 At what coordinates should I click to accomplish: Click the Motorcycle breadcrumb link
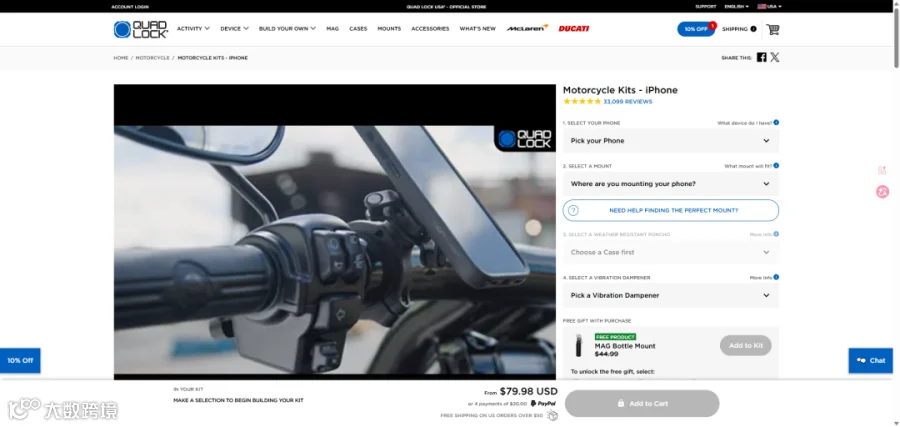(x=153, y=58)
